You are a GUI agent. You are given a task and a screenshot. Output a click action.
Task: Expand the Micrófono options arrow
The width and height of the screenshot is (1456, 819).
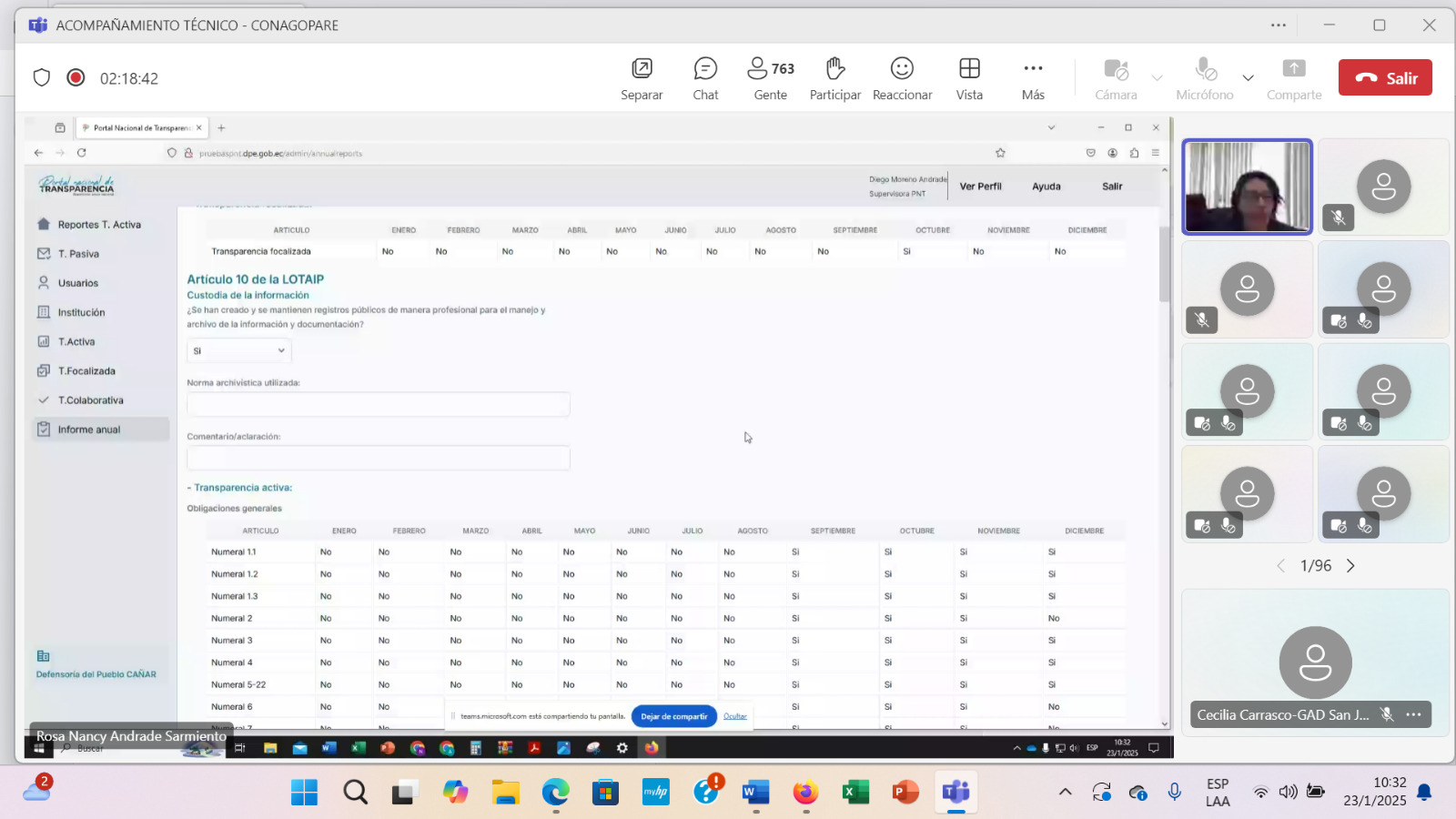[x=1249, y=78]
